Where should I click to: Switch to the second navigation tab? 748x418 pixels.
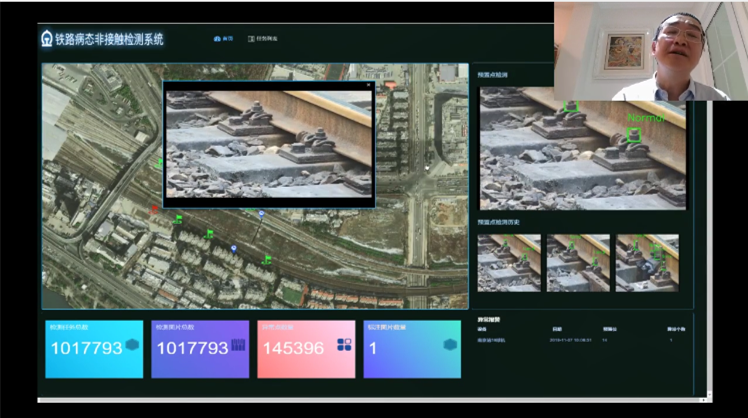263,39
